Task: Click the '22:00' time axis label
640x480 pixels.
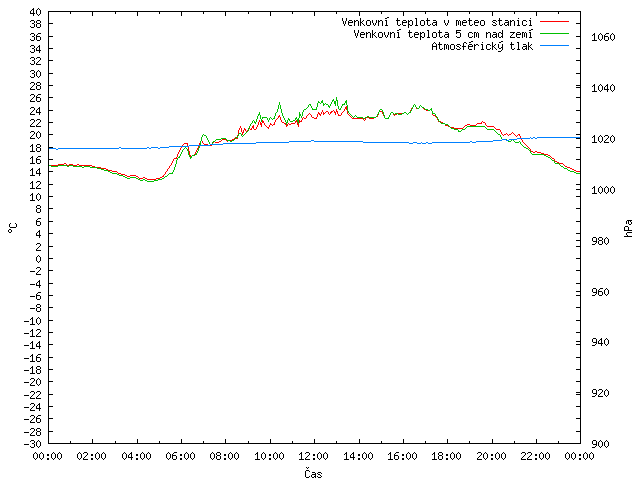Action: [x=535, y=456]
